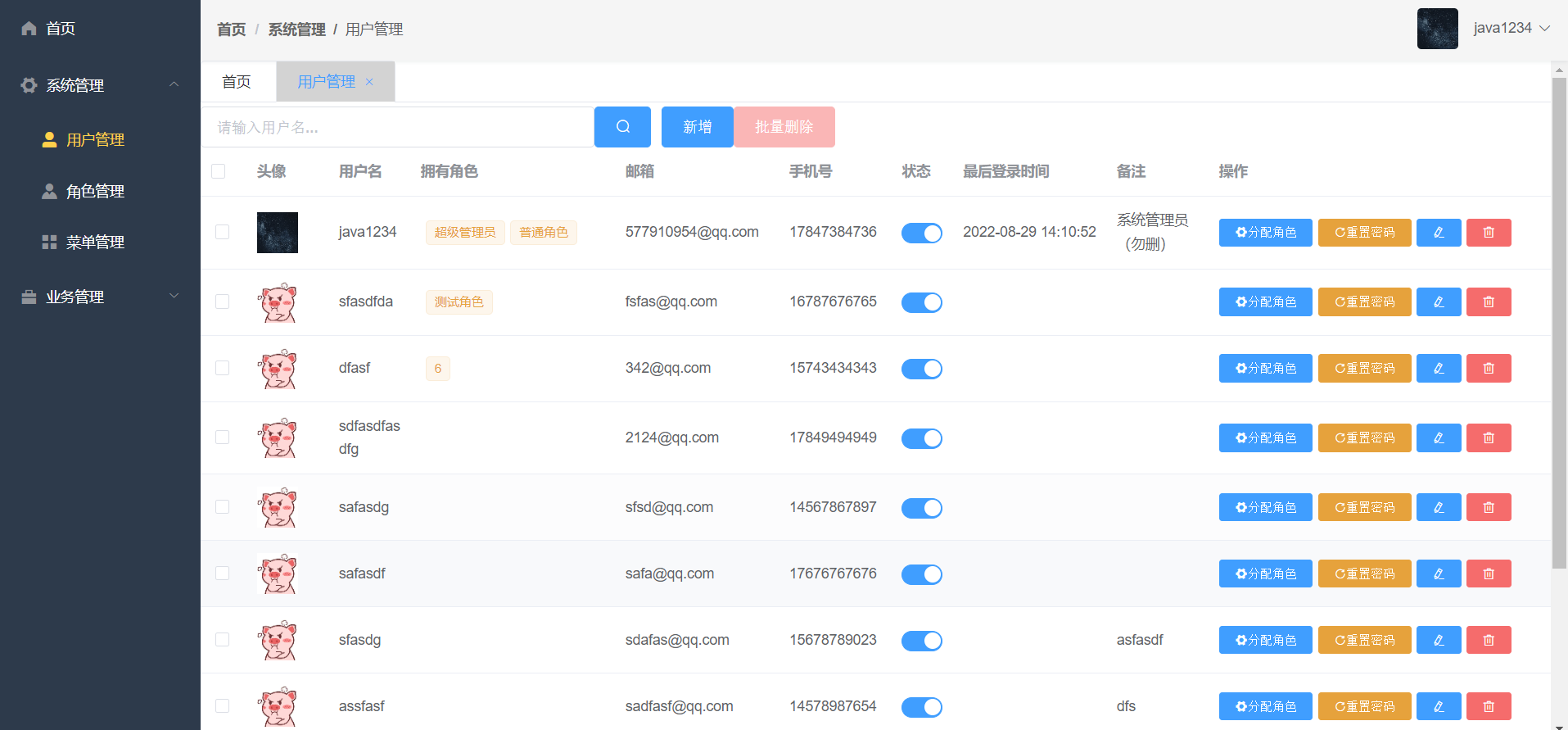Screen dimensions: 1568x730
Task: Click the vertical page scrollbar
Action: [1559, 324]
